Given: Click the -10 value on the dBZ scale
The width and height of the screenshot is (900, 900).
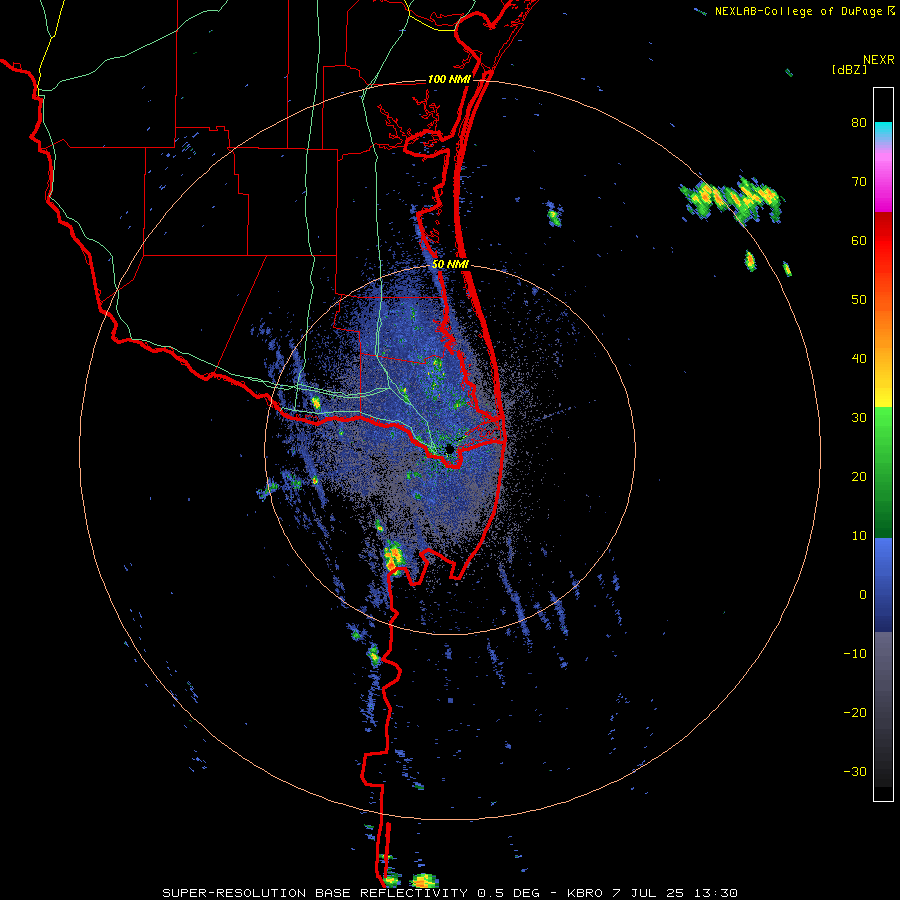Looking at the screenshot, I should (x=855, y=654).
